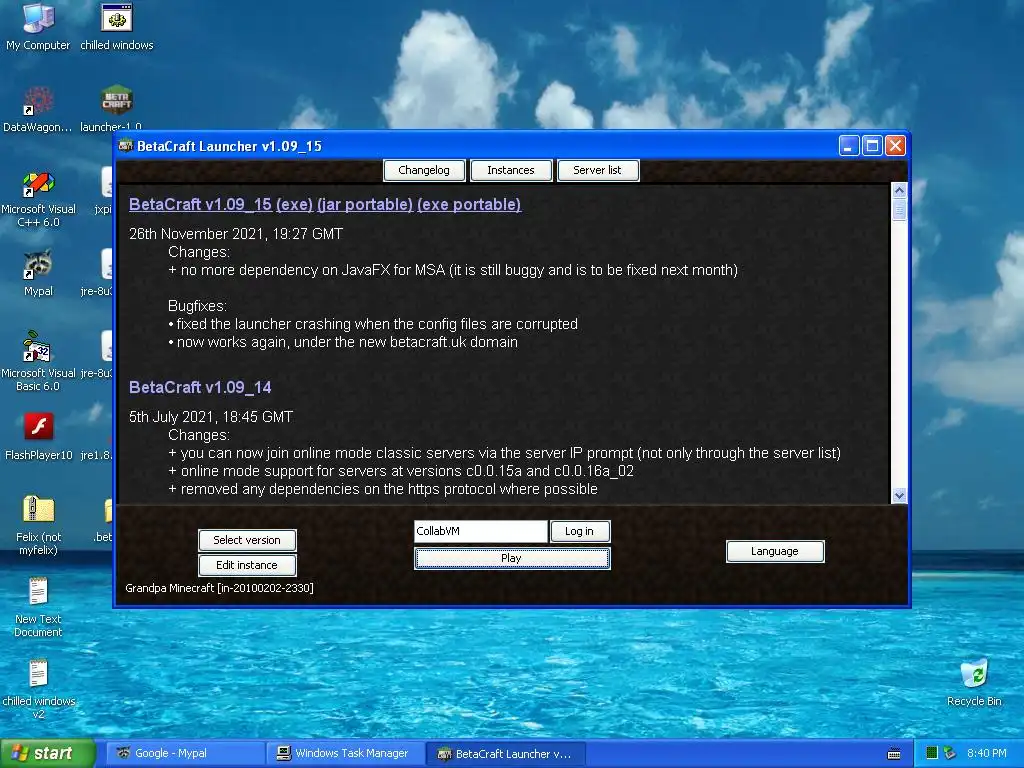Click the Play button
This screenshot has height=768, width=1024.
click(511, 558)
